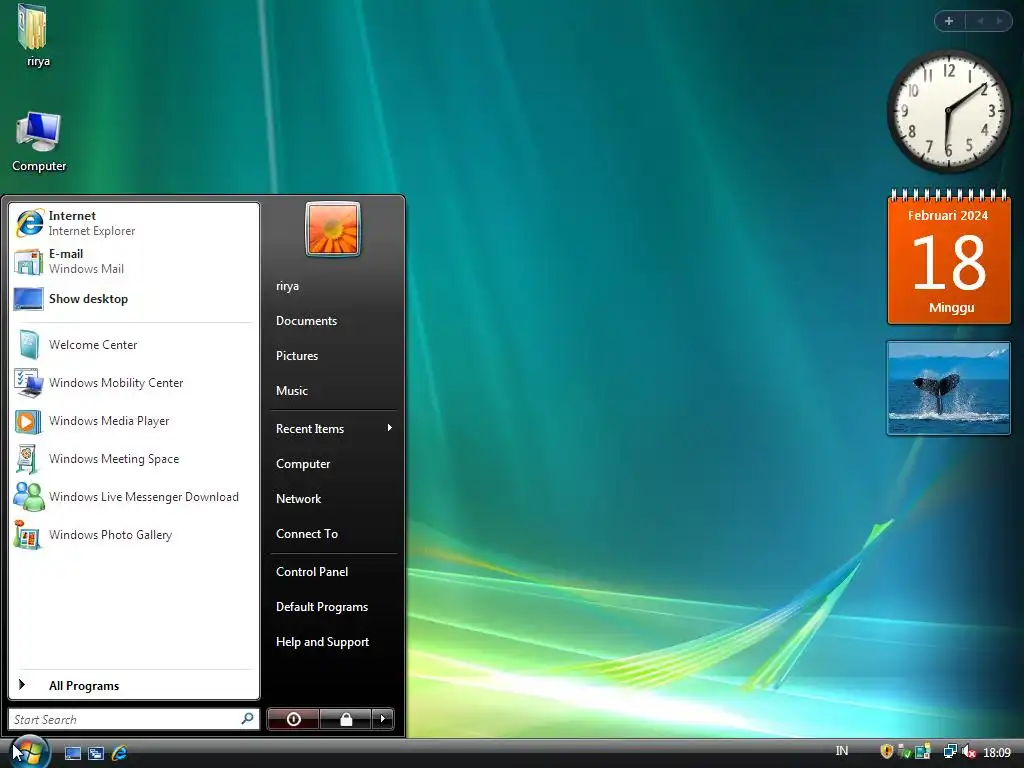
Task: Click Switch between windows quick launch icon
Action: [x=96, y=753]
